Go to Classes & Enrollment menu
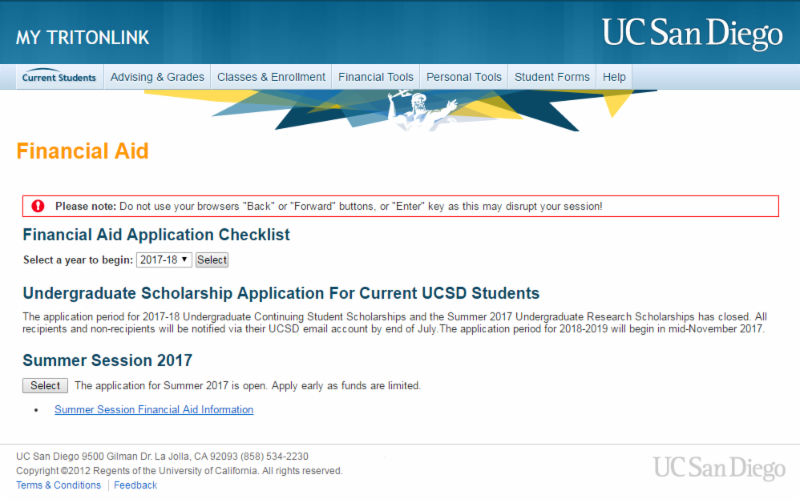 (x=271, y=77)
